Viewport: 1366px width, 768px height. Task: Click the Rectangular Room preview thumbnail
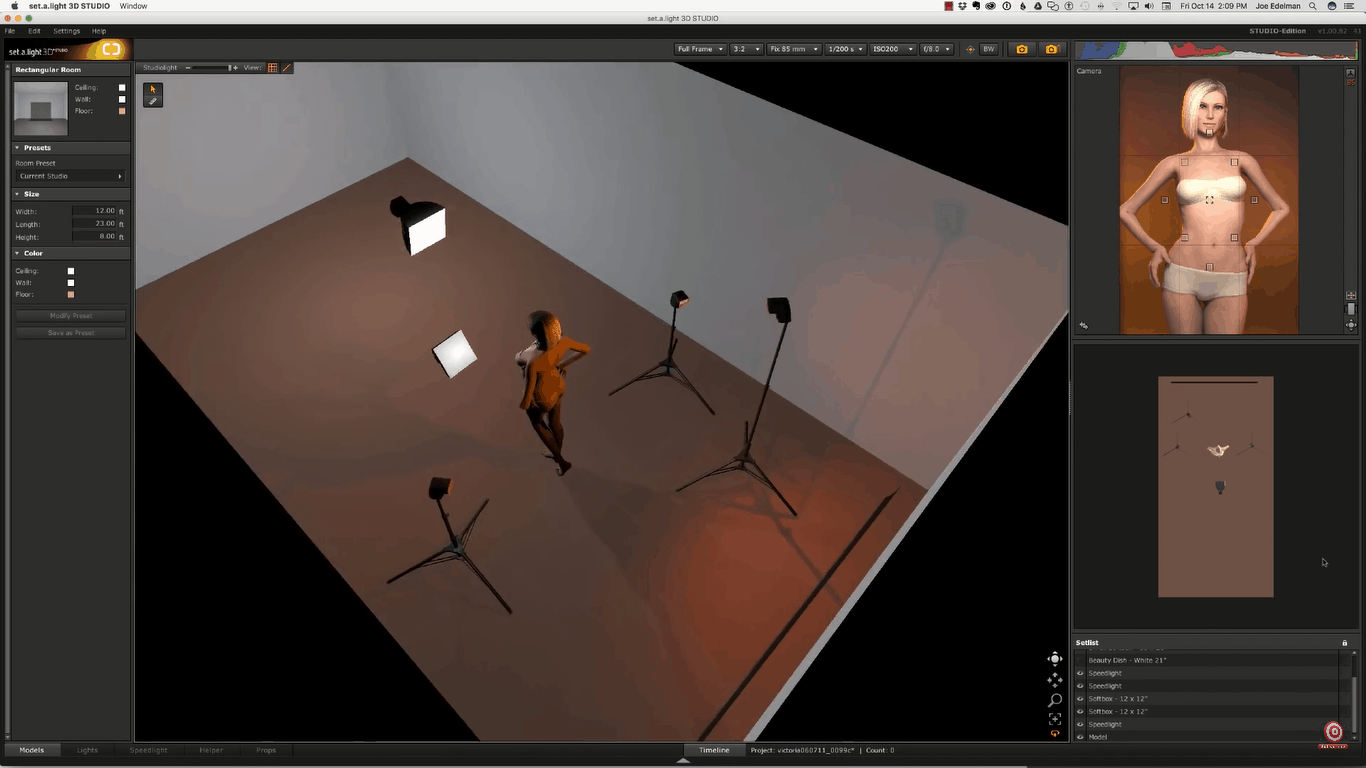tap(41, 108)
